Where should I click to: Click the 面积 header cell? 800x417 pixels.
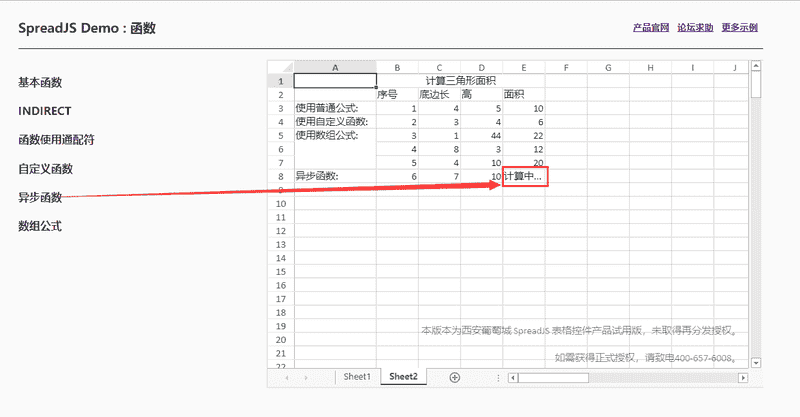point(524,94)
